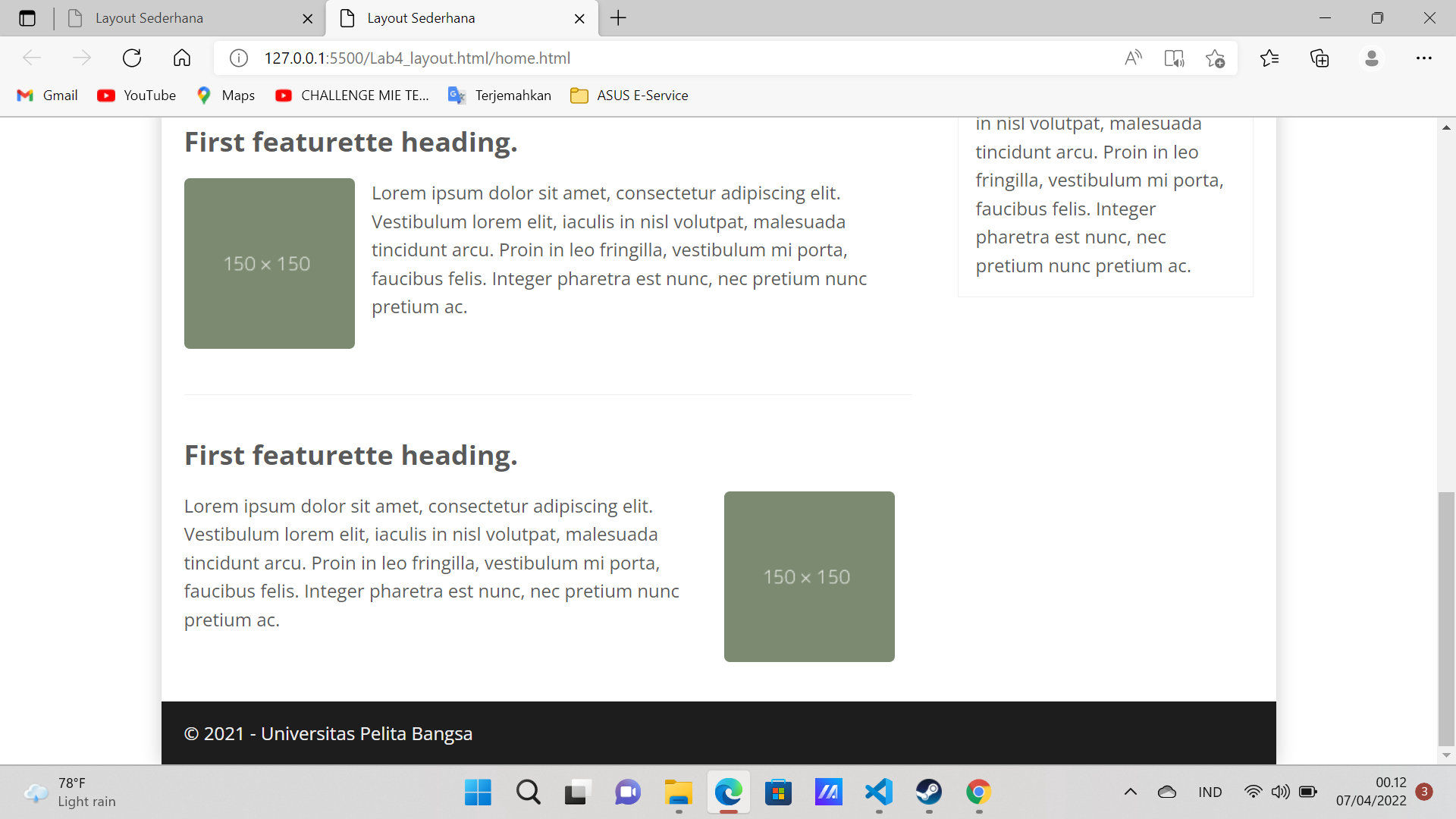The height and width of the screenshot is (819, 1456).
Task: Click the browser refresh icon
Action: click(x=132, y=58)
